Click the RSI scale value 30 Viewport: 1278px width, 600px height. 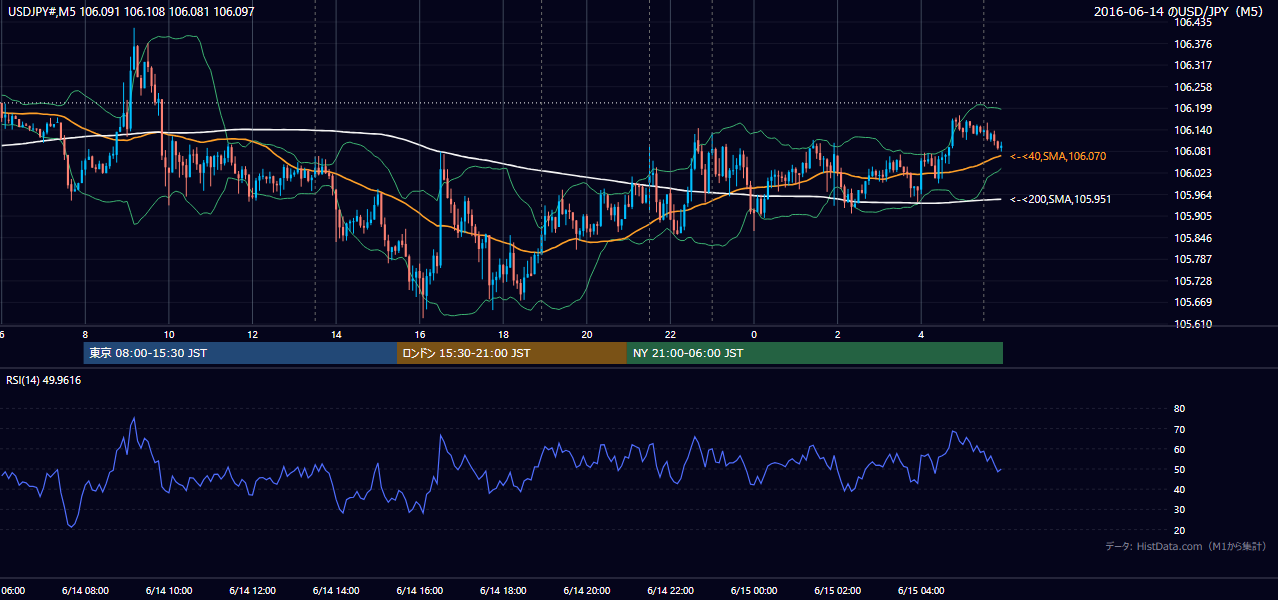tap(1179, 509)
